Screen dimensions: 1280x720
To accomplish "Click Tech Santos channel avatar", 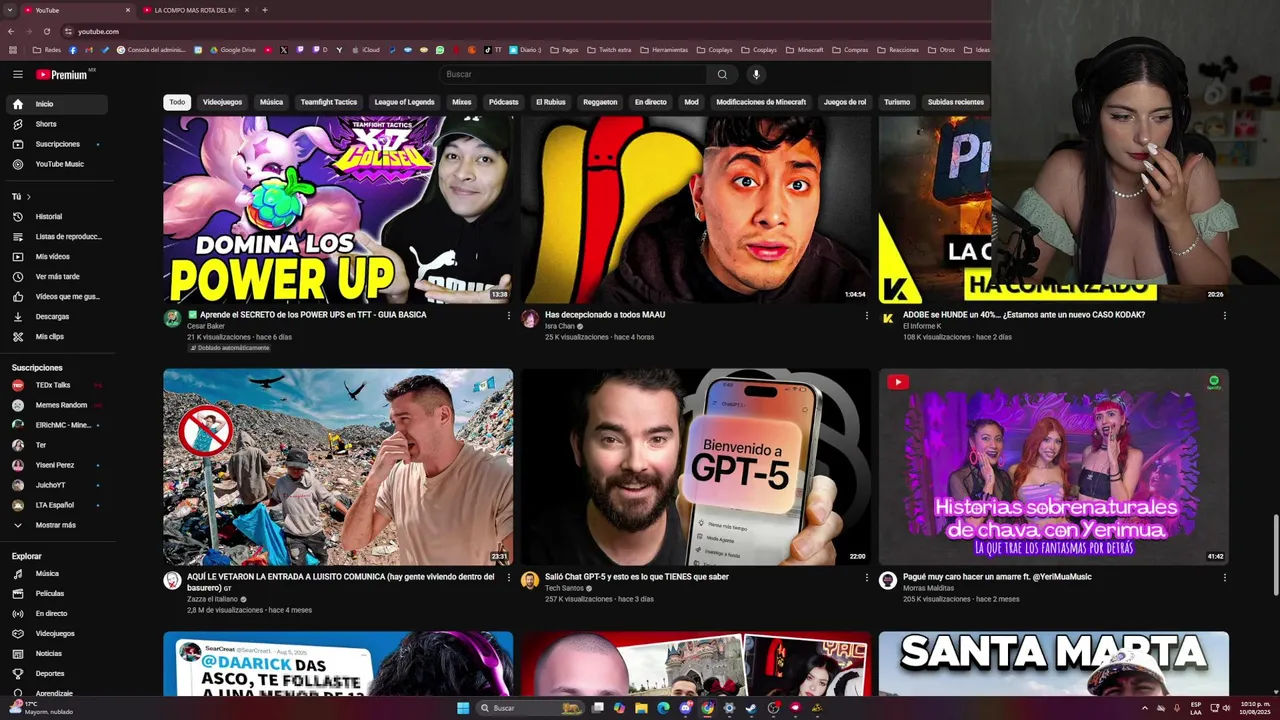I will [x=530, y=581].
